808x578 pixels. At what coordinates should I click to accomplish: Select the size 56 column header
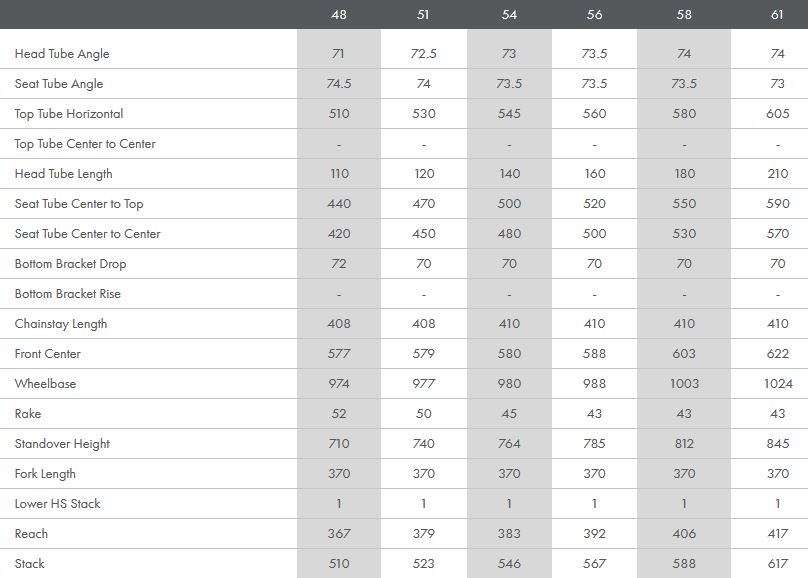[x=594, y=15]
